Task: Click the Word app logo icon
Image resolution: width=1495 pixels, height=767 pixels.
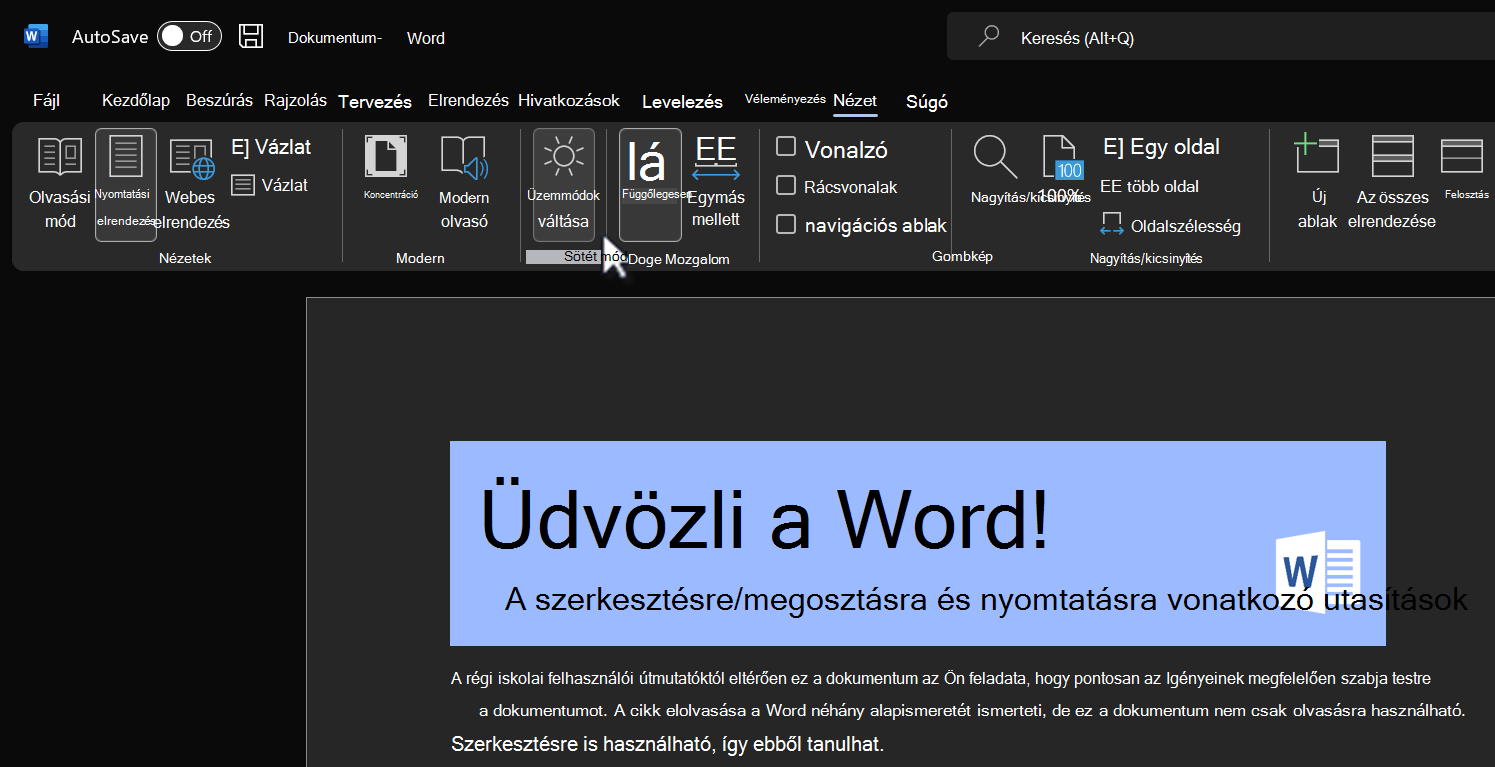Action: tap(36, 37)
